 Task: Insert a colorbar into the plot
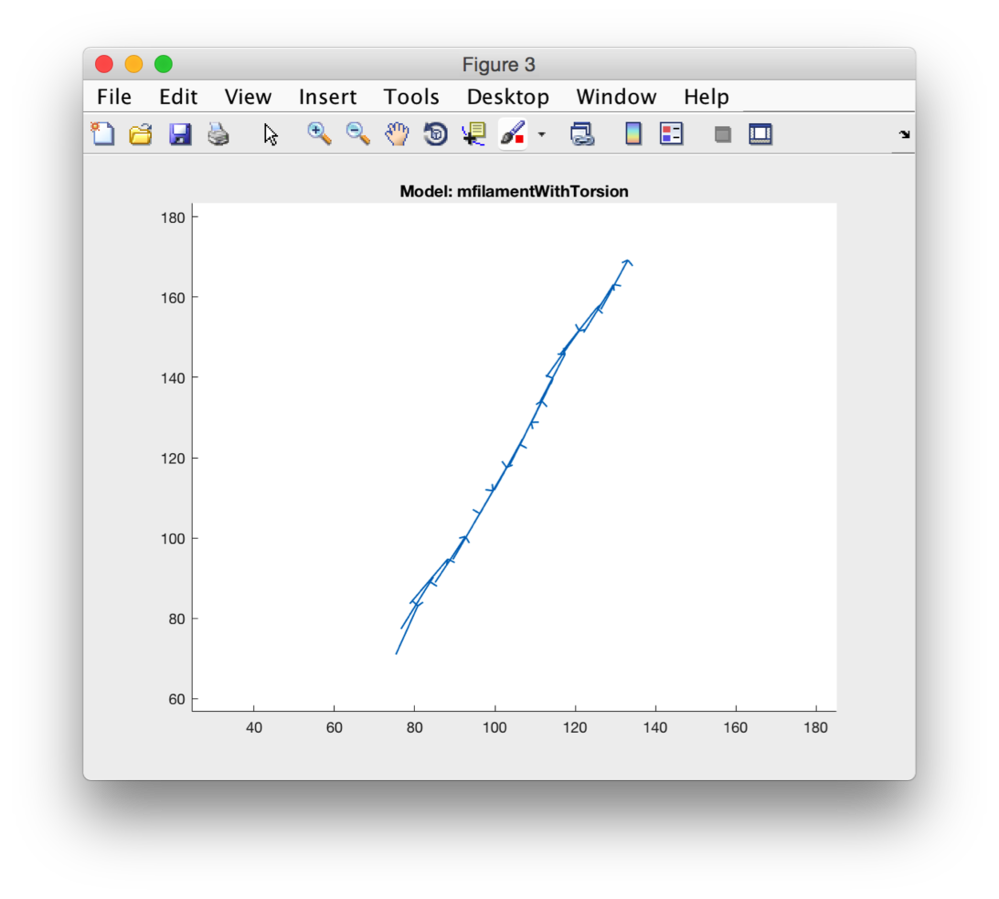[633, 133]
